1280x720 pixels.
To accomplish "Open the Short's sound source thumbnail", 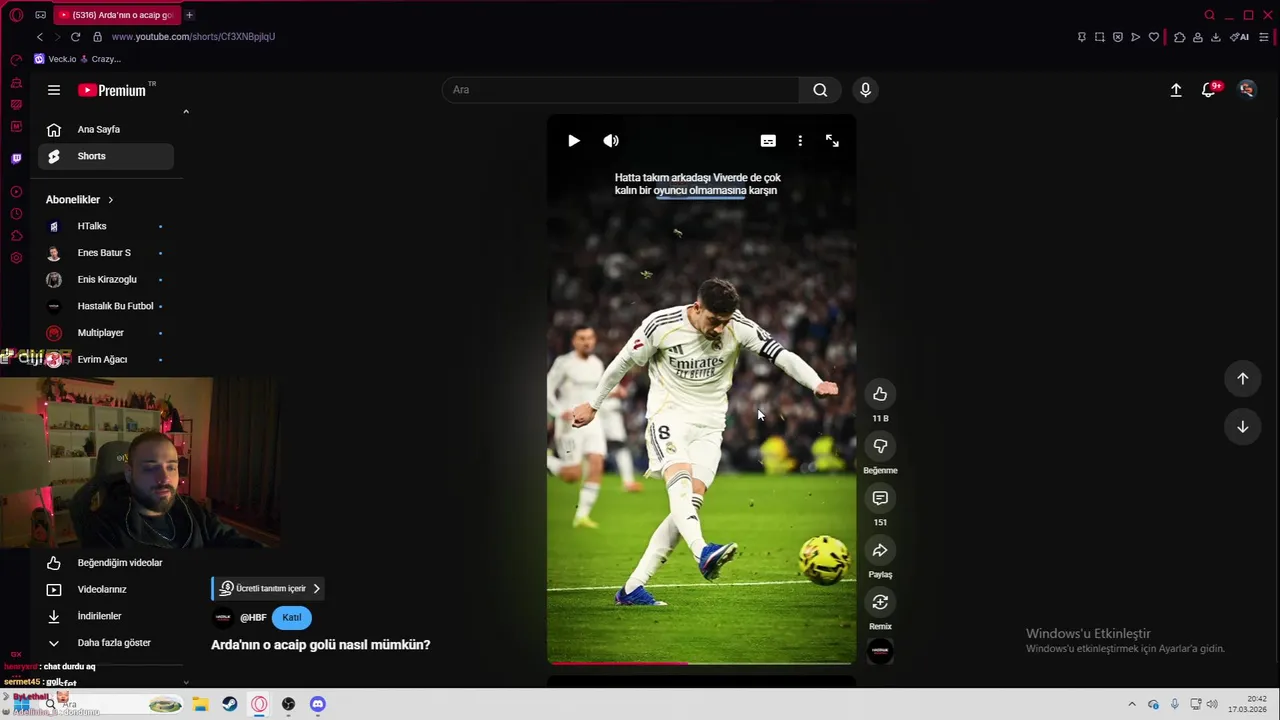I will 880,651.
